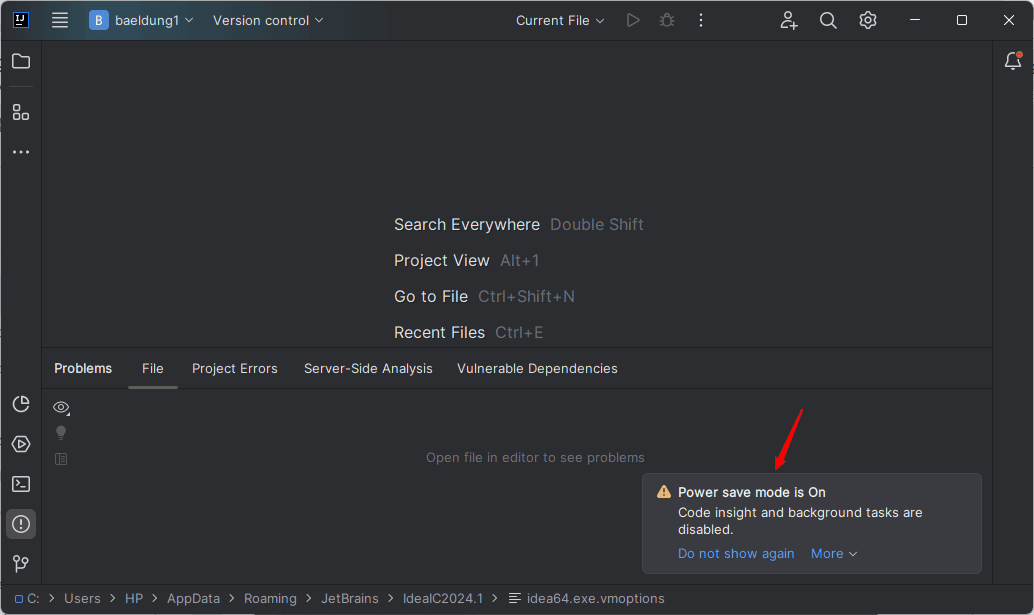
Task: Open the Git branch tool window icon
Action: click(21, 564)
